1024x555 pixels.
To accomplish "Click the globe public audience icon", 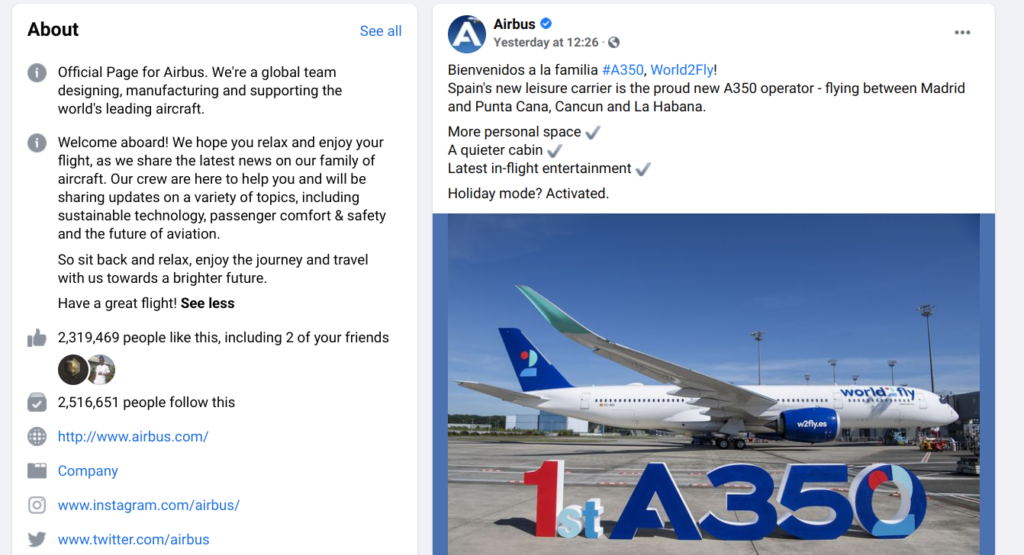I will click(614, 42).
